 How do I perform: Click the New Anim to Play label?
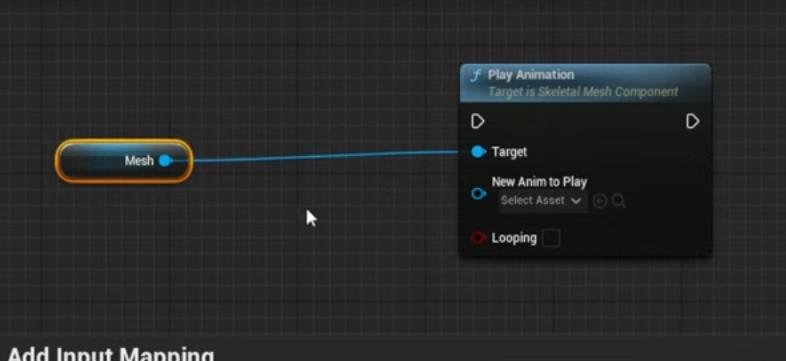[539, 182]
